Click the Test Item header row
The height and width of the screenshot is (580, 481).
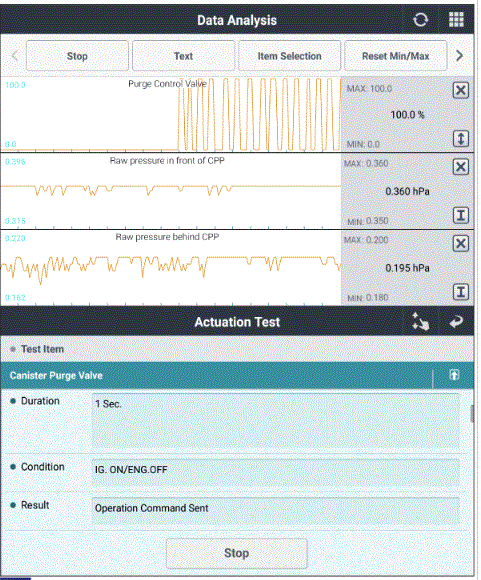pos(237,349)
